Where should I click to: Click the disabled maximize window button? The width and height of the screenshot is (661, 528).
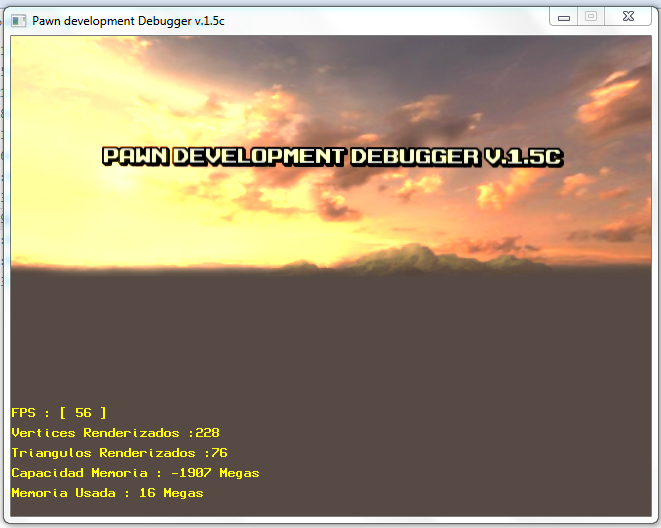coord(591,17)
